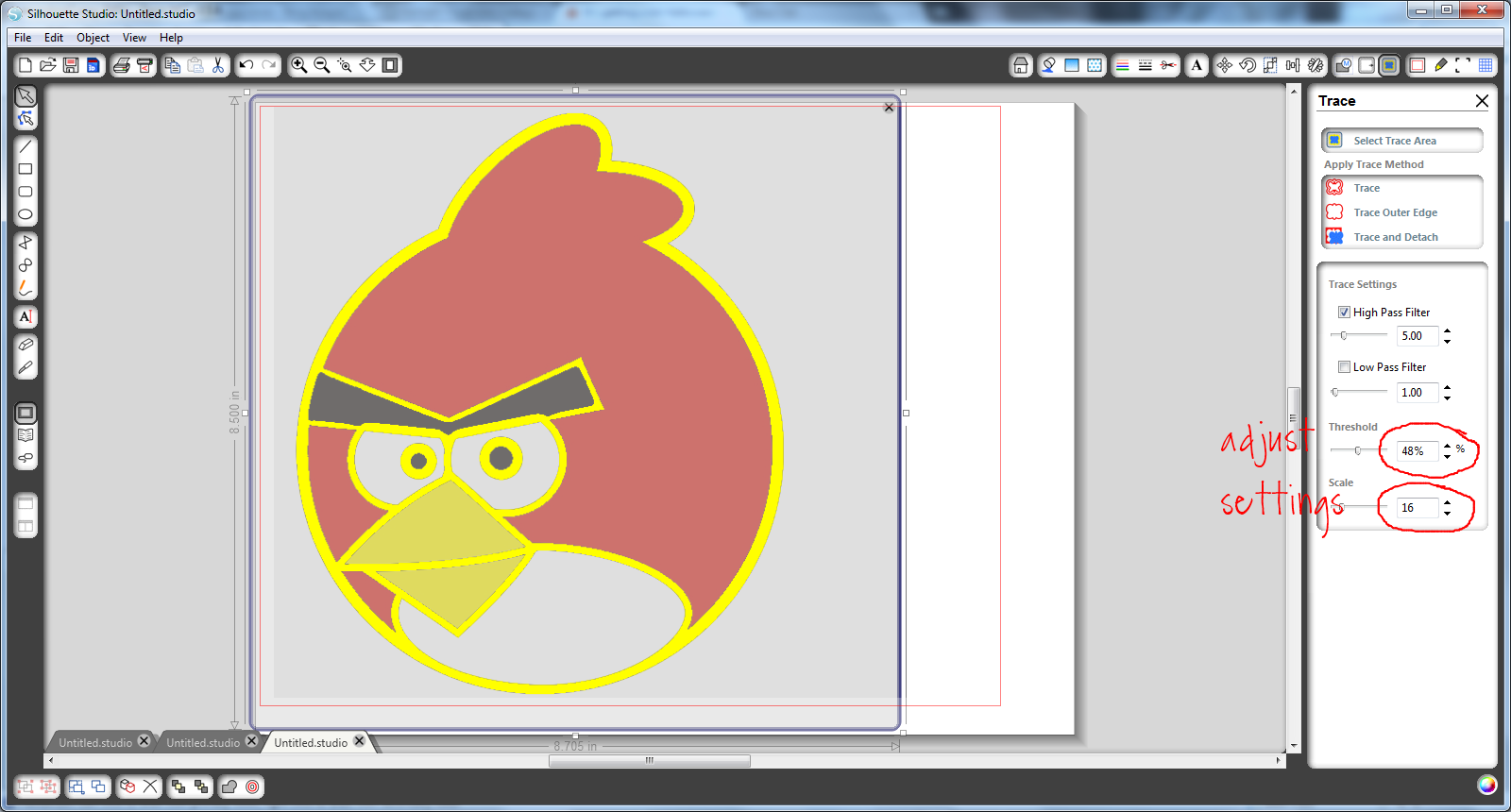The image size is (1511, 812).
Task: Select the Draw a Line tool
Action: click(25, 147)
